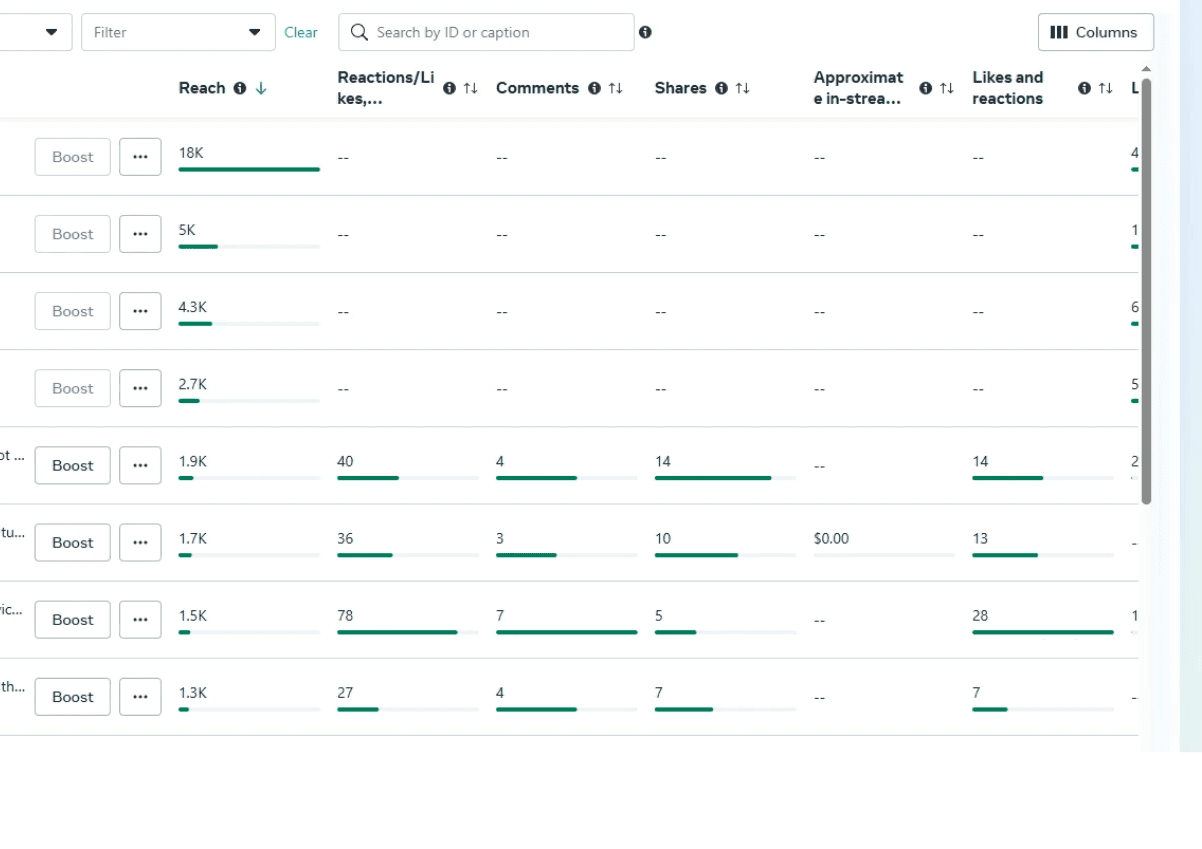Screen dimensions: 1202x849
Task: Click the info icon next to Shares
Action: (x=721, y=88)
